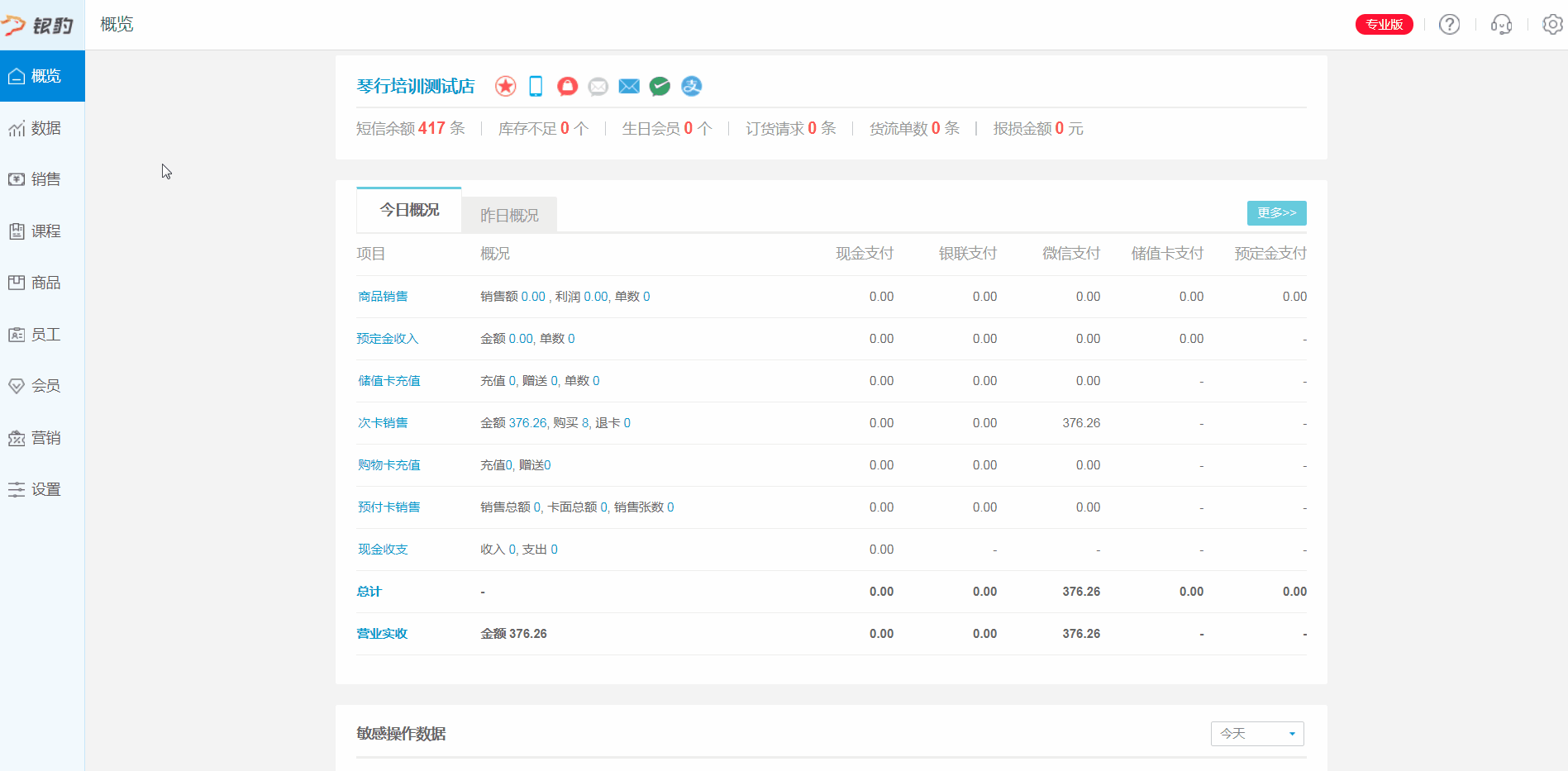
Task: Open the 预付卡销售 row link
Action: (x=388, y=507)
